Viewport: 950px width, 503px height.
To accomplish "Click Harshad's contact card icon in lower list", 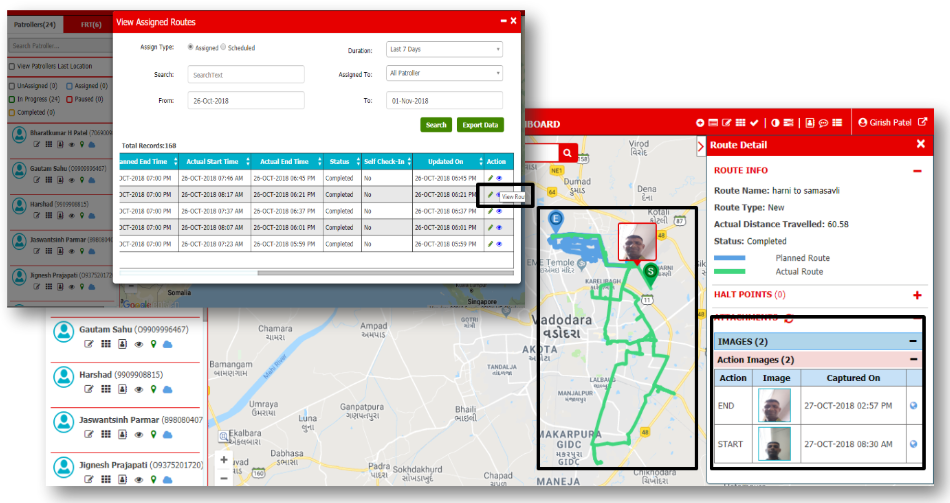I will pyautogui.click(x=122, y=389).
